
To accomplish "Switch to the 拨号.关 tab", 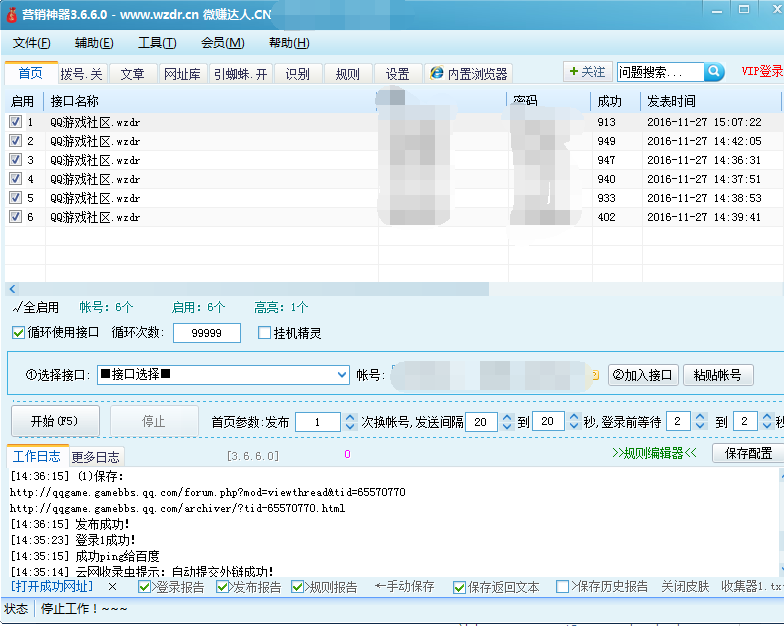I will click(x=82, y=74).
